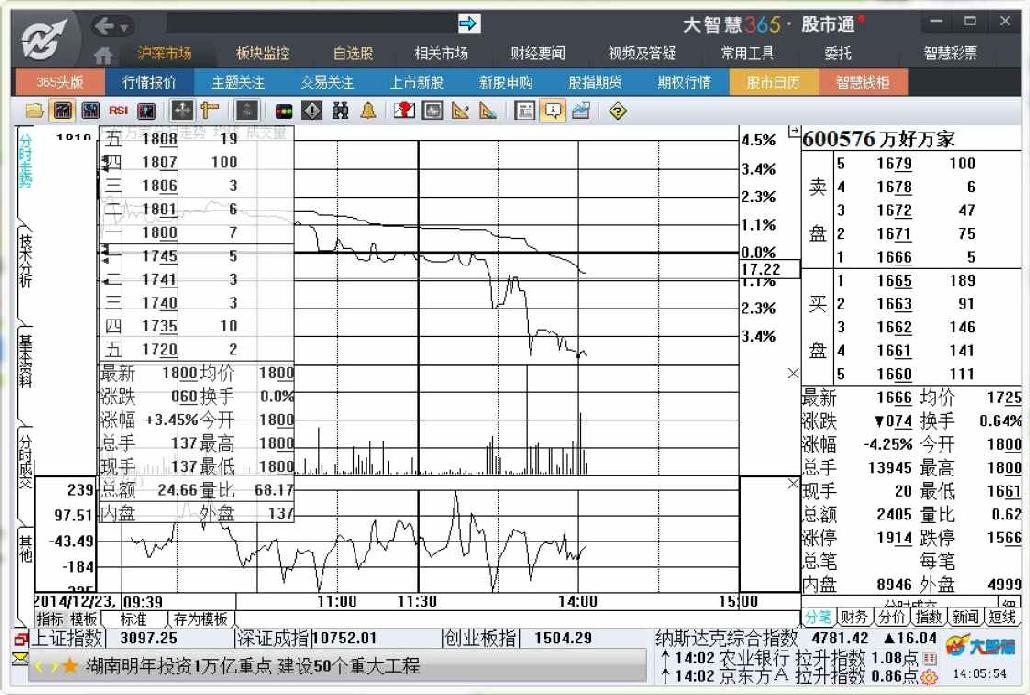Click the binoculars search icon
Screen dimensions: 1030x695
click(x=340, y=110)
